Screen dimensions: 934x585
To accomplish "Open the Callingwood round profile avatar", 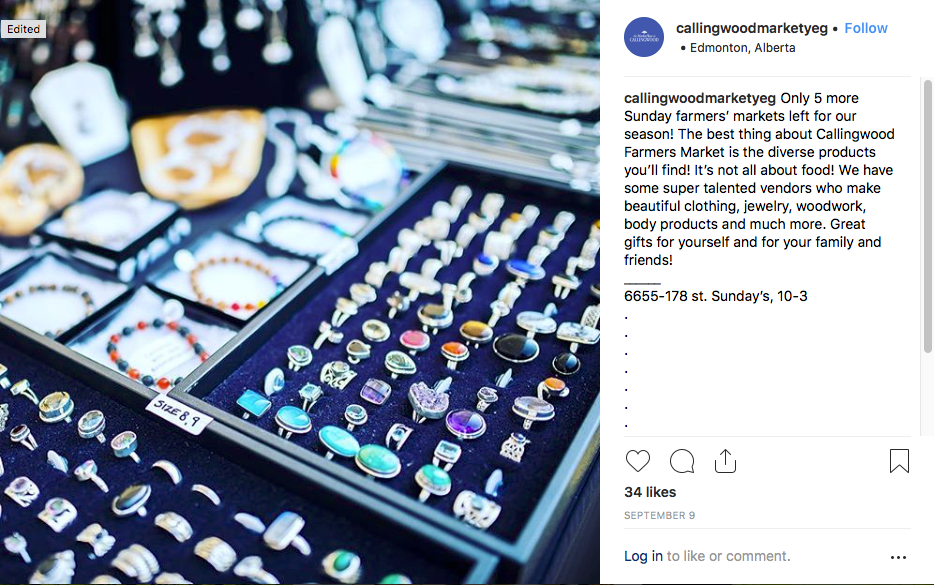I will click(x=644, y=37).
